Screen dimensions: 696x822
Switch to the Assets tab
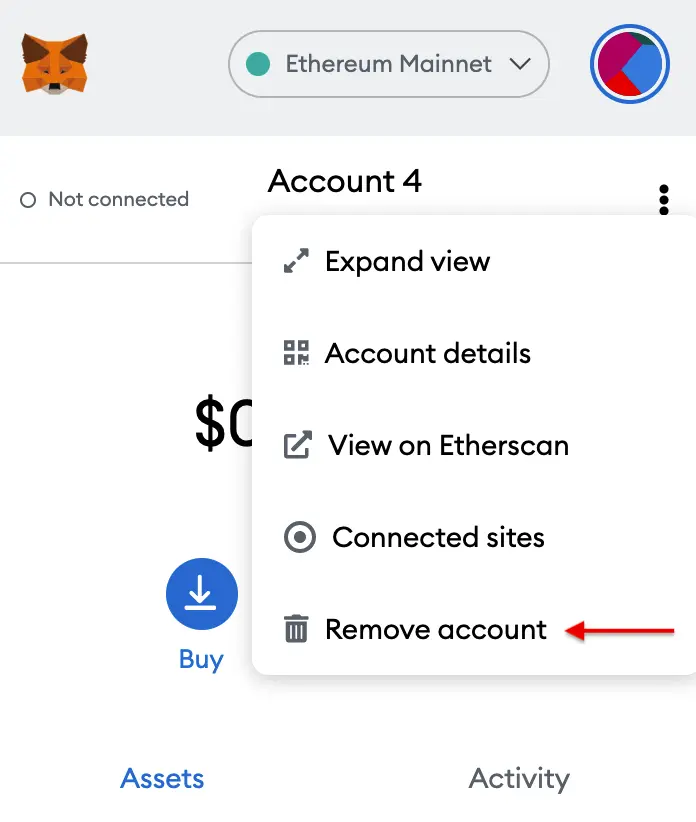pos(162,778)
